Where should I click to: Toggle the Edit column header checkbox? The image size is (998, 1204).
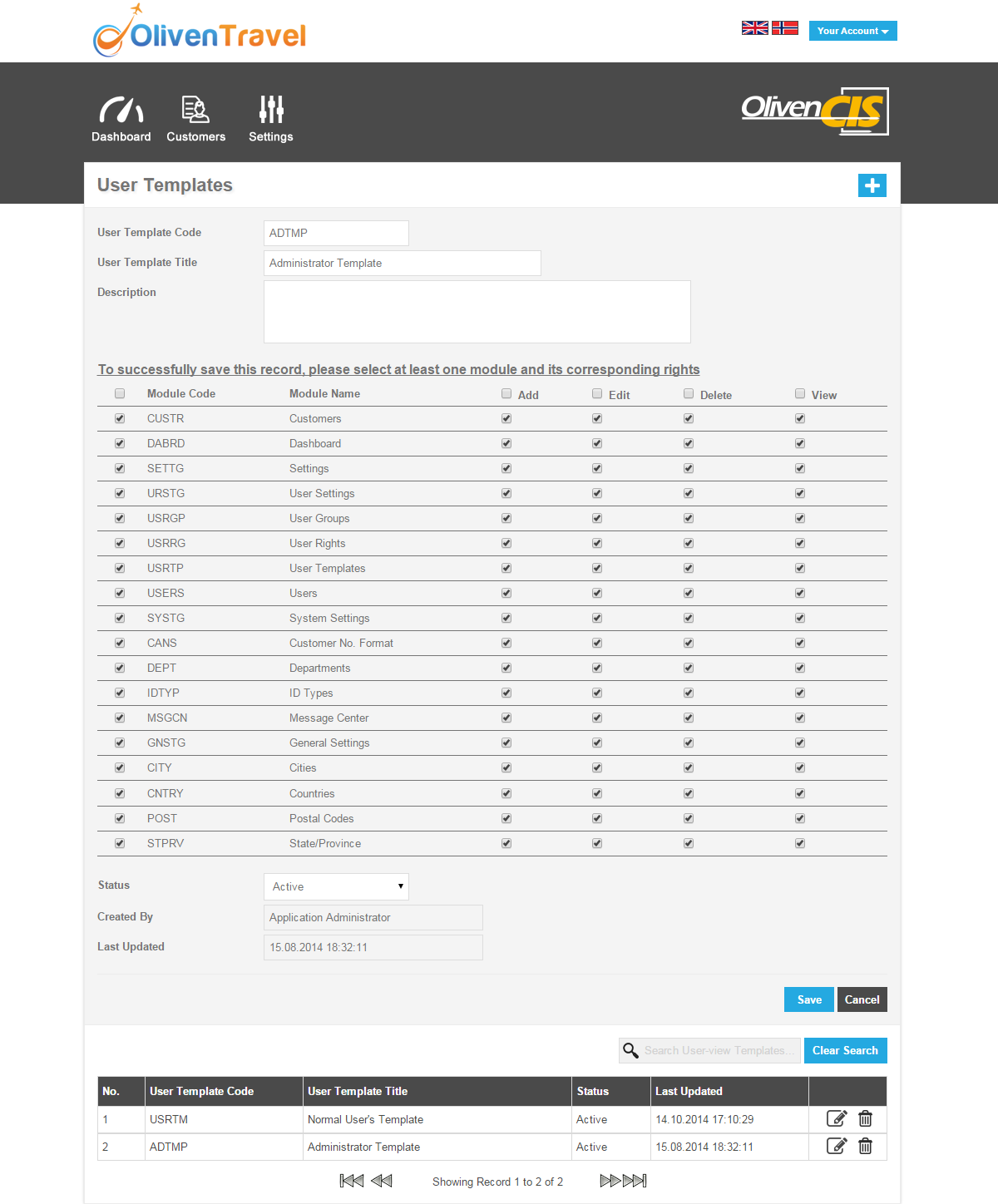[x=597, y=393]
